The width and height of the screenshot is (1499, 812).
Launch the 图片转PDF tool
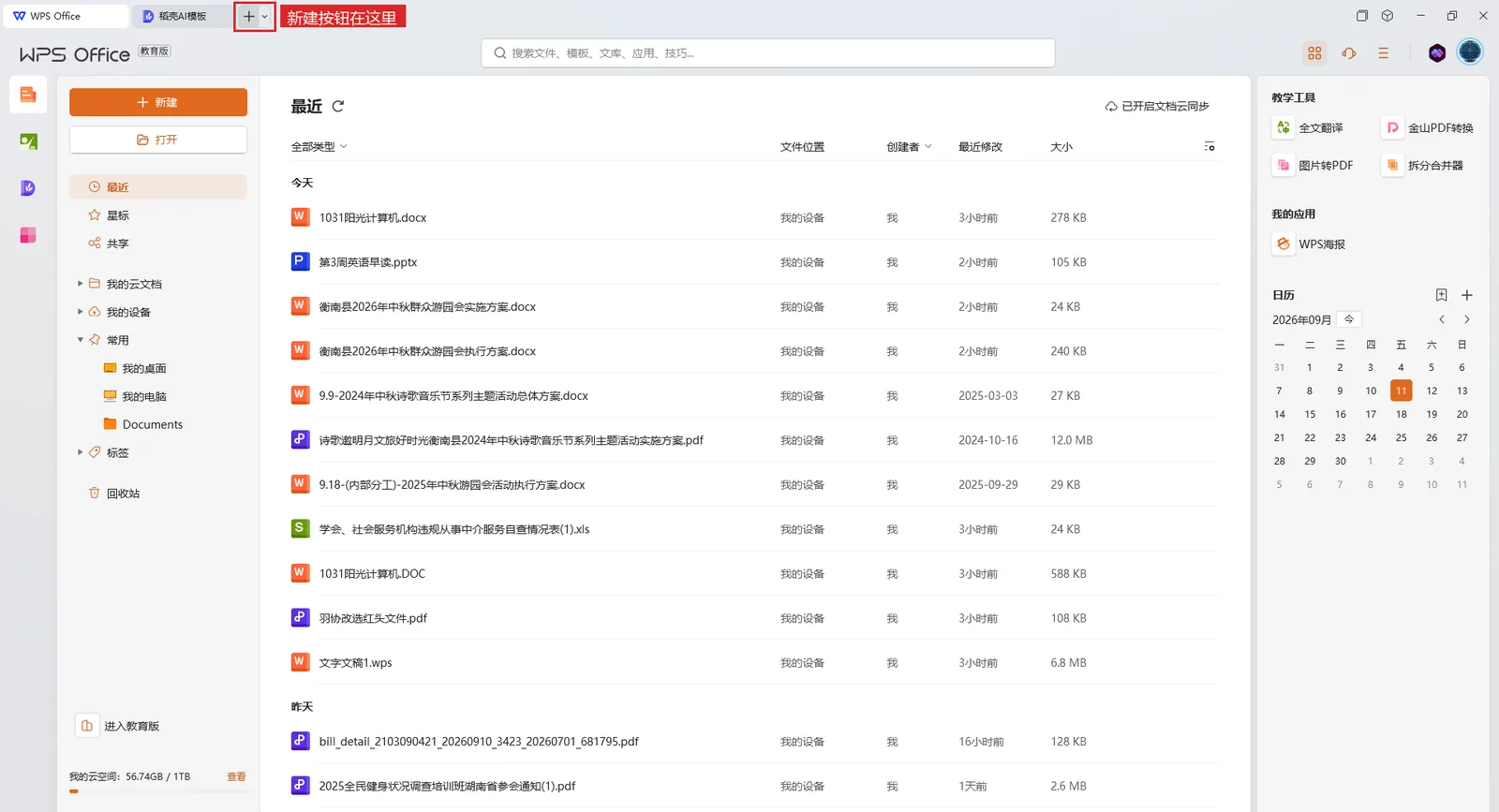click(x=1313, y=166)
